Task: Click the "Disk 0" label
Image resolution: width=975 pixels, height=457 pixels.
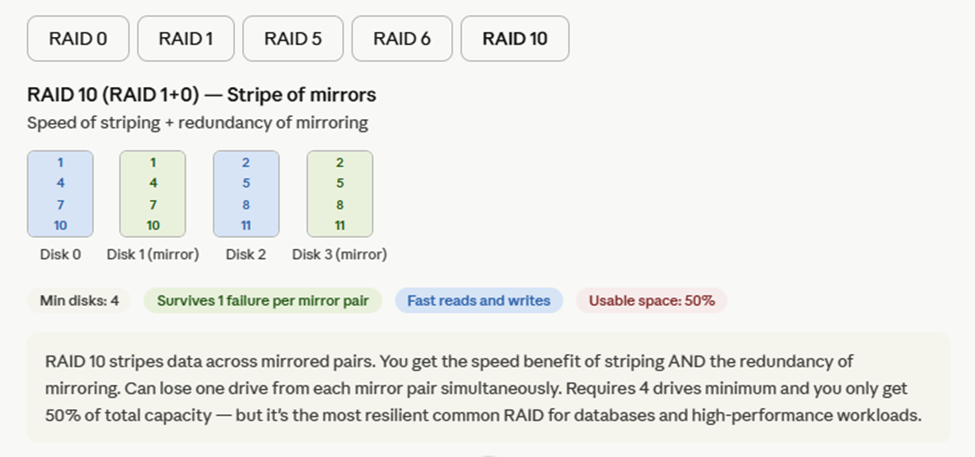Action: pos(60,255)
